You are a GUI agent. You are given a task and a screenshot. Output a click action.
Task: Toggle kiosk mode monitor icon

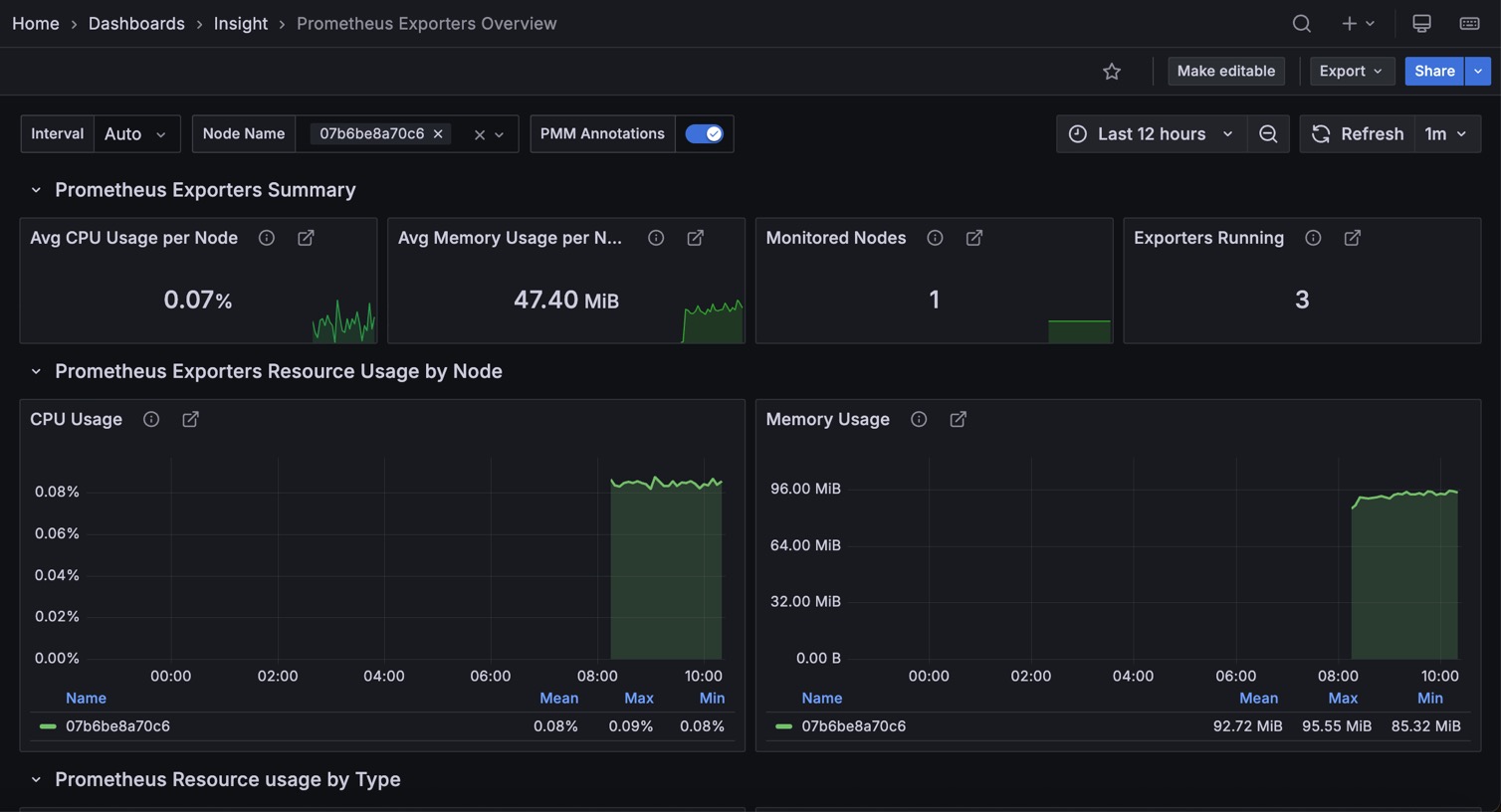click(1421, 23)
